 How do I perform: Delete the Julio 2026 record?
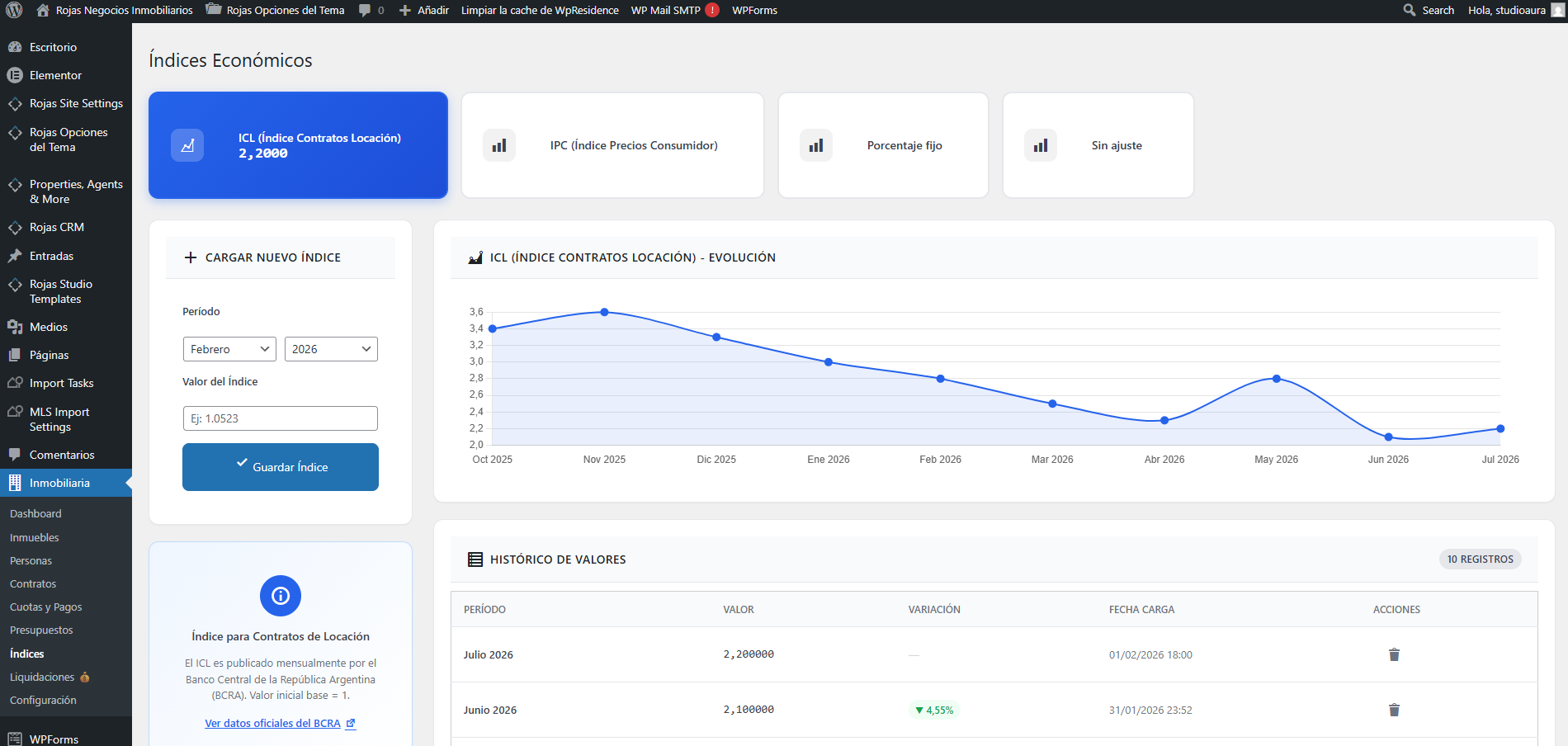[1394, 654]
